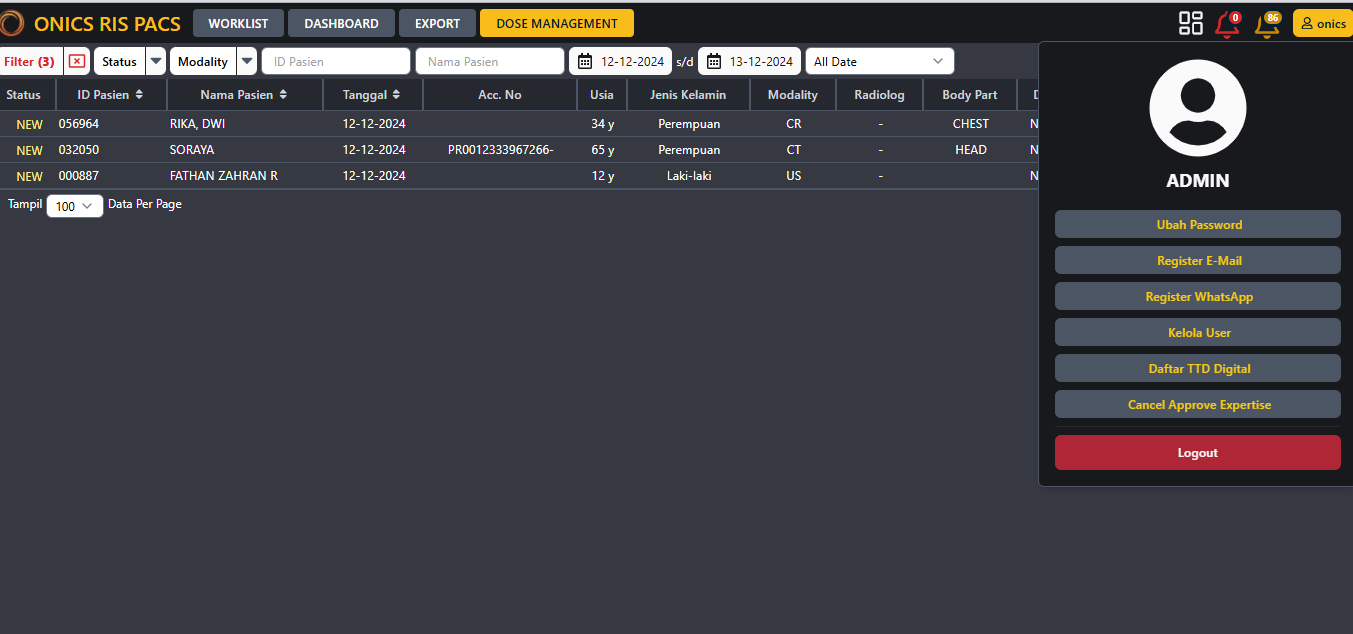The width and height of the screenshot is (1353, 634).
Task: Open the grid apps icon
Action: coord(1190,23)
